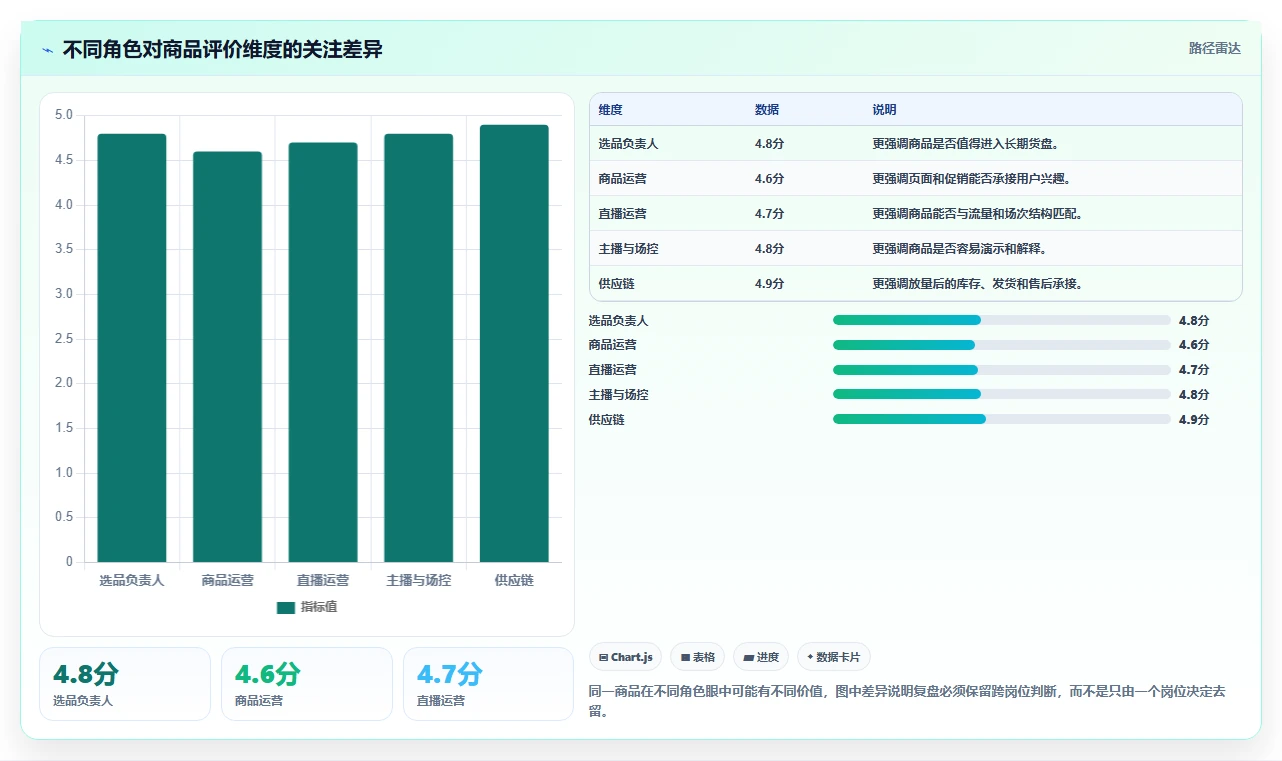Select 选品负责人 cell in table

(x=628, y=144)
